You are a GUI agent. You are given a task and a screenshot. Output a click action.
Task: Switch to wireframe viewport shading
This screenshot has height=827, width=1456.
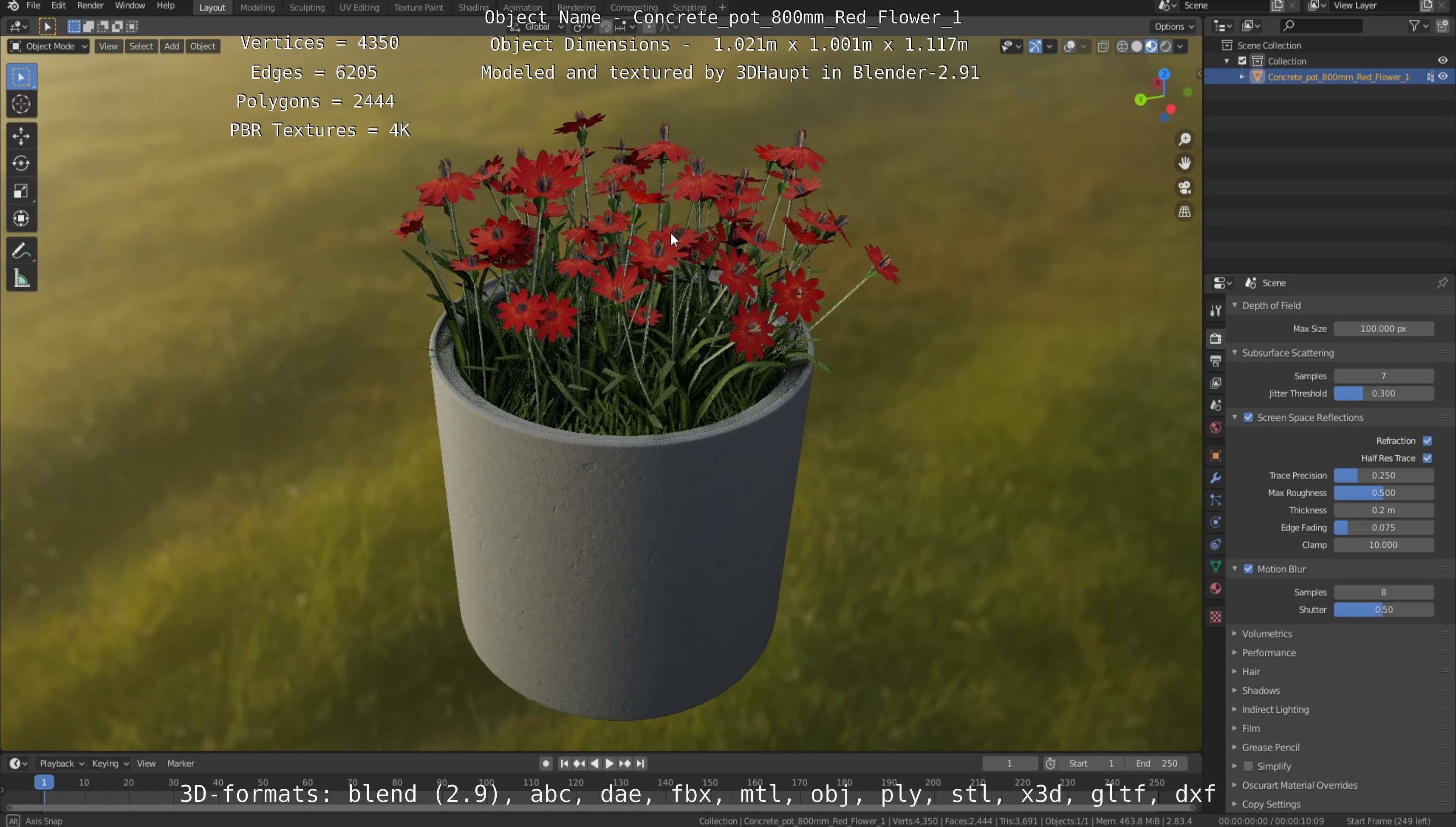click(1122, 47)
